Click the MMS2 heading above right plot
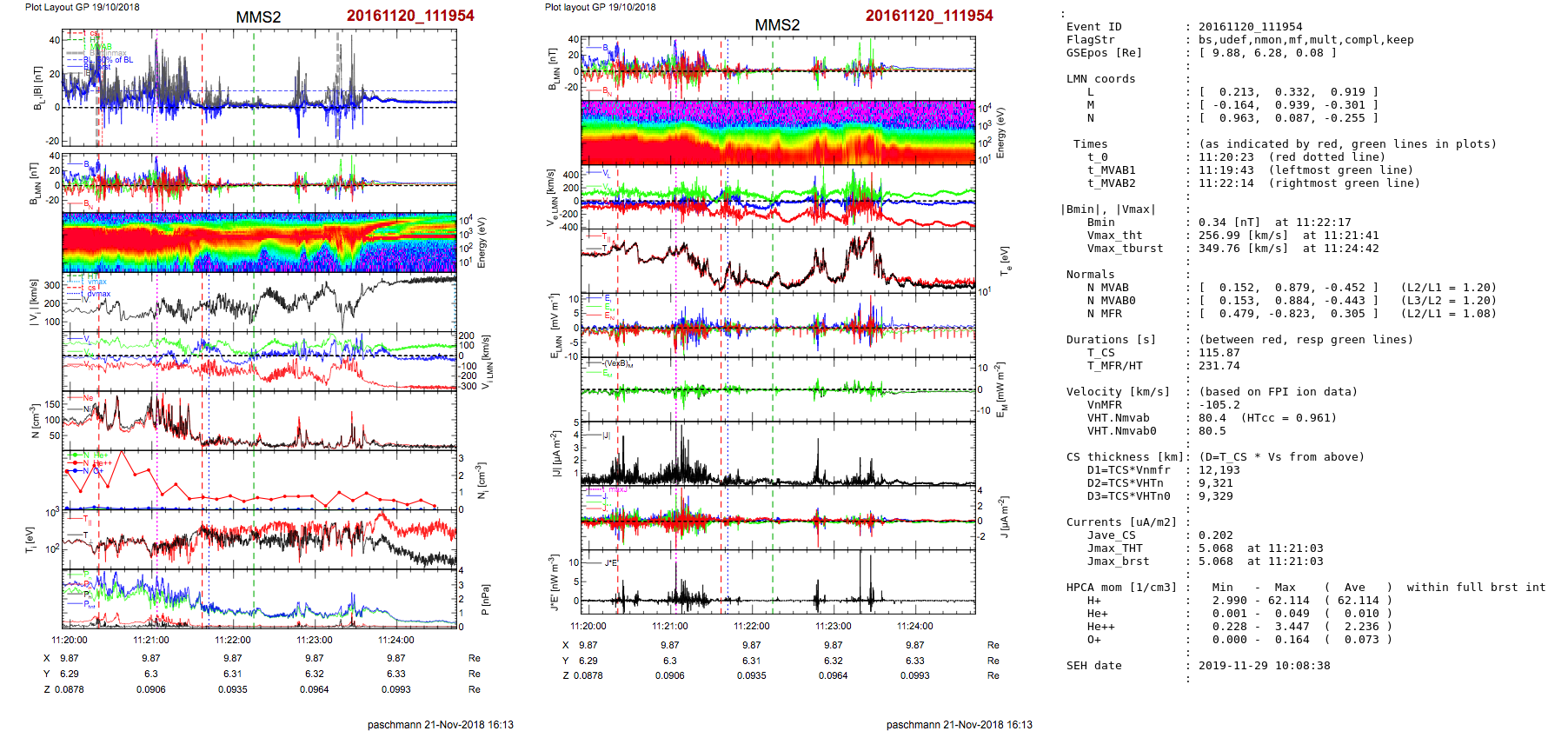The height and width of the screenshot is (731, 1568). tap(777, 25)
